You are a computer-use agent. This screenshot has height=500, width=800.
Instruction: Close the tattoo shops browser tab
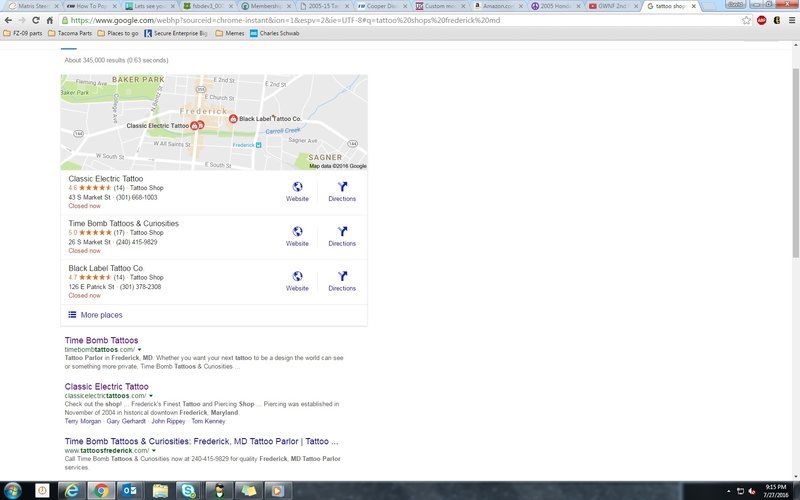coord(693,6)
